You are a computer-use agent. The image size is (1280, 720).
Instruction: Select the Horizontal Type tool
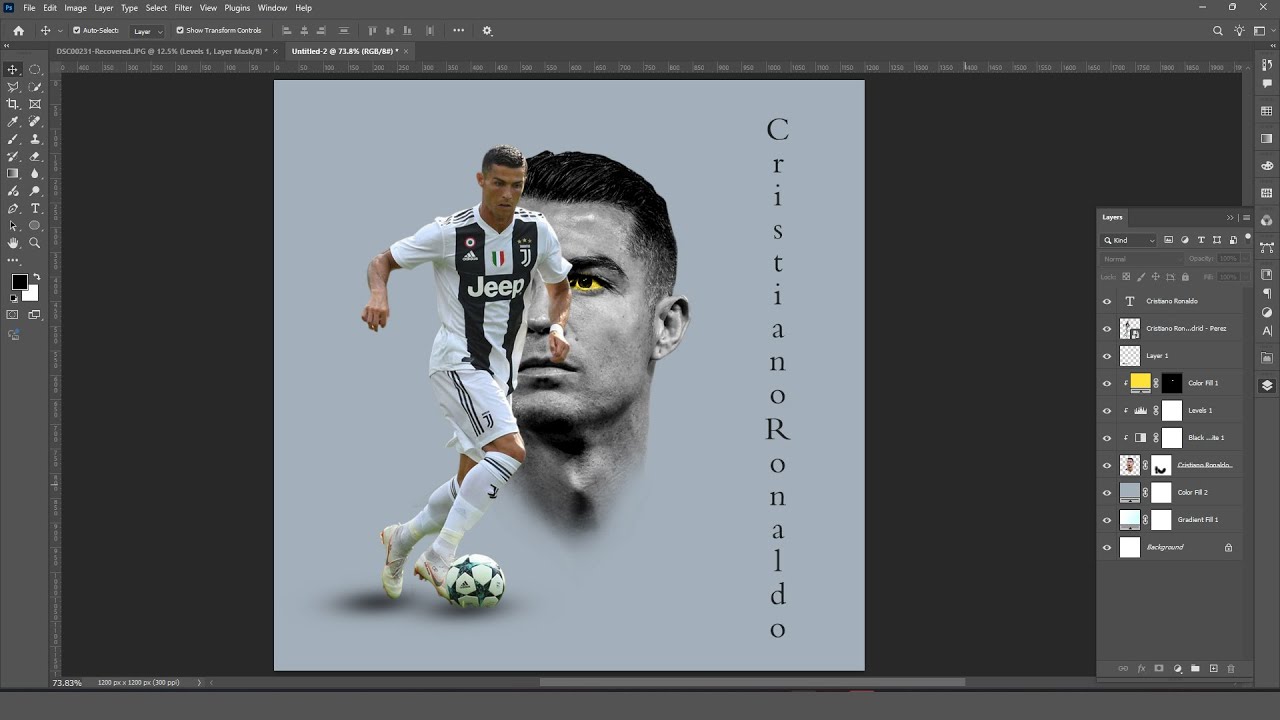(35, 208)
